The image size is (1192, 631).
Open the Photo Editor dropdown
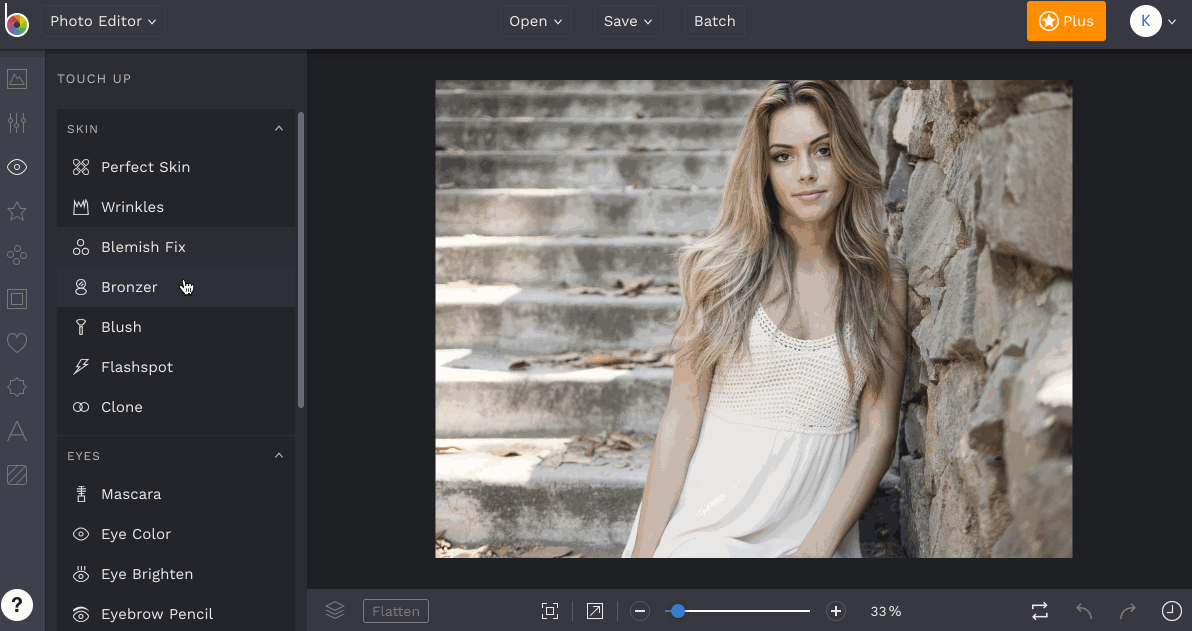(x=103, y=21)
